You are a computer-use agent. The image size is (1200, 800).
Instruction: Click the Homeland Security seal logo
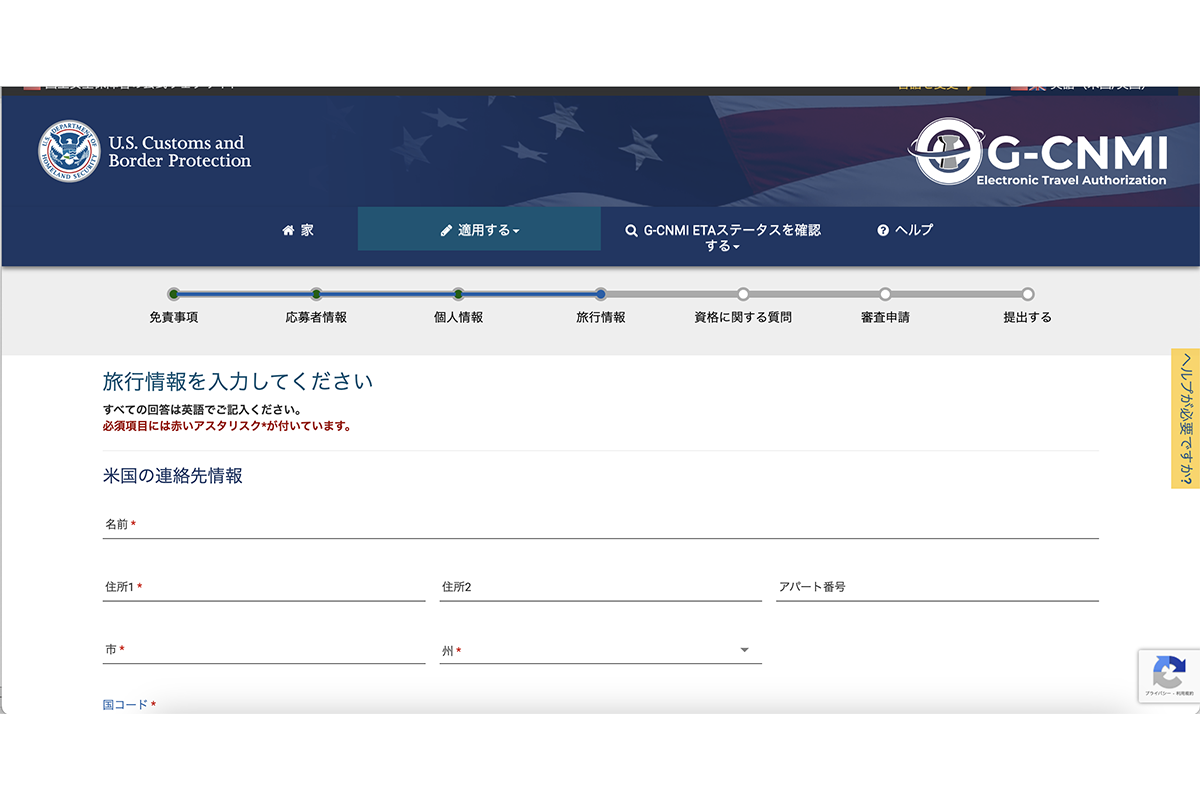[x=69, y=152]
